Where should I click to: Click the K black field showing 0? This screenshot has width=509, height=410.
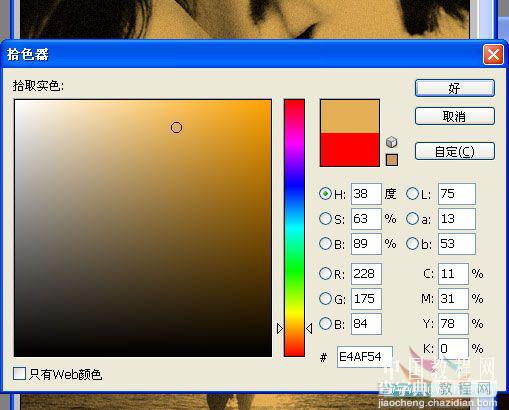coord(453,349)
